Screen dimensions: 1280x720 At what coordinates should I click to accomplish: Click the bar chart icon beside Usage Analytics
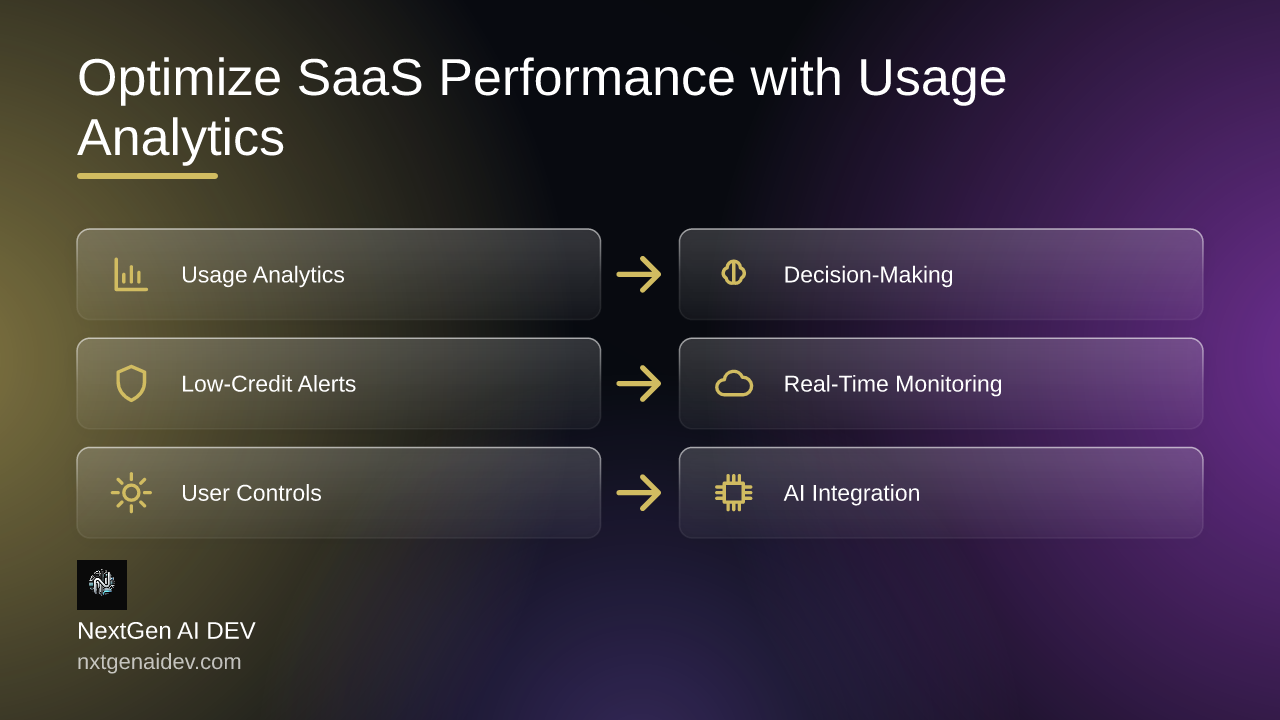[x=131, y=274]
